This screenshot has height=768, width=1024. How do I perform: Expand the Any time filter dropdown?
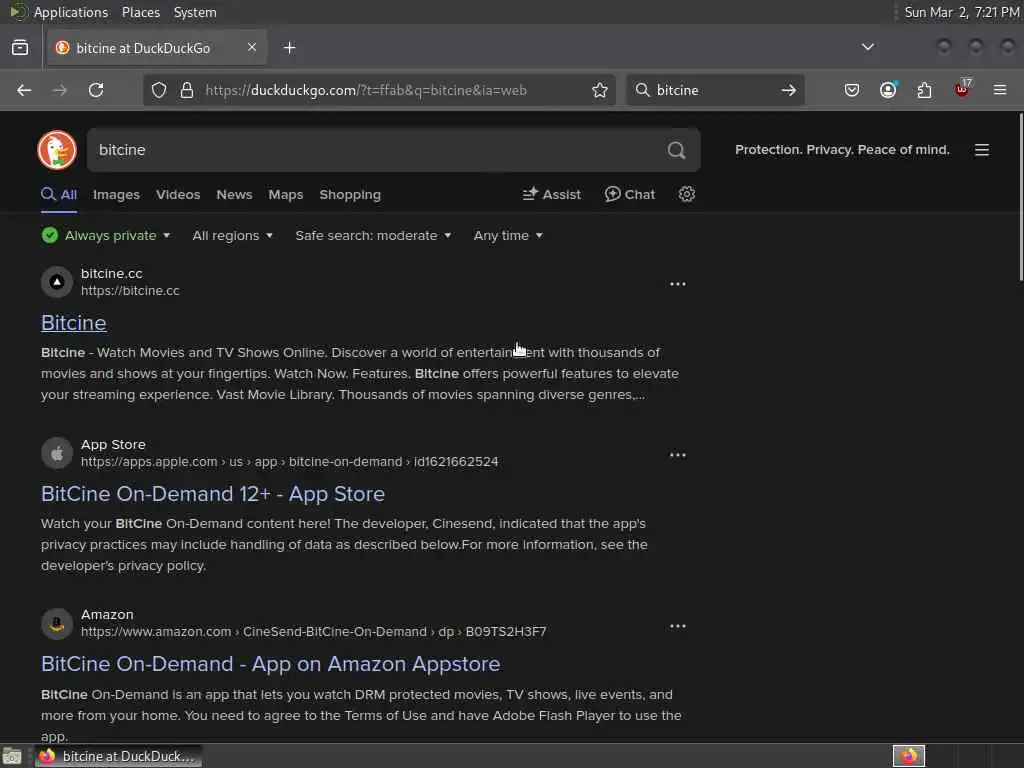pyautogui.click(x=508, y=235)
